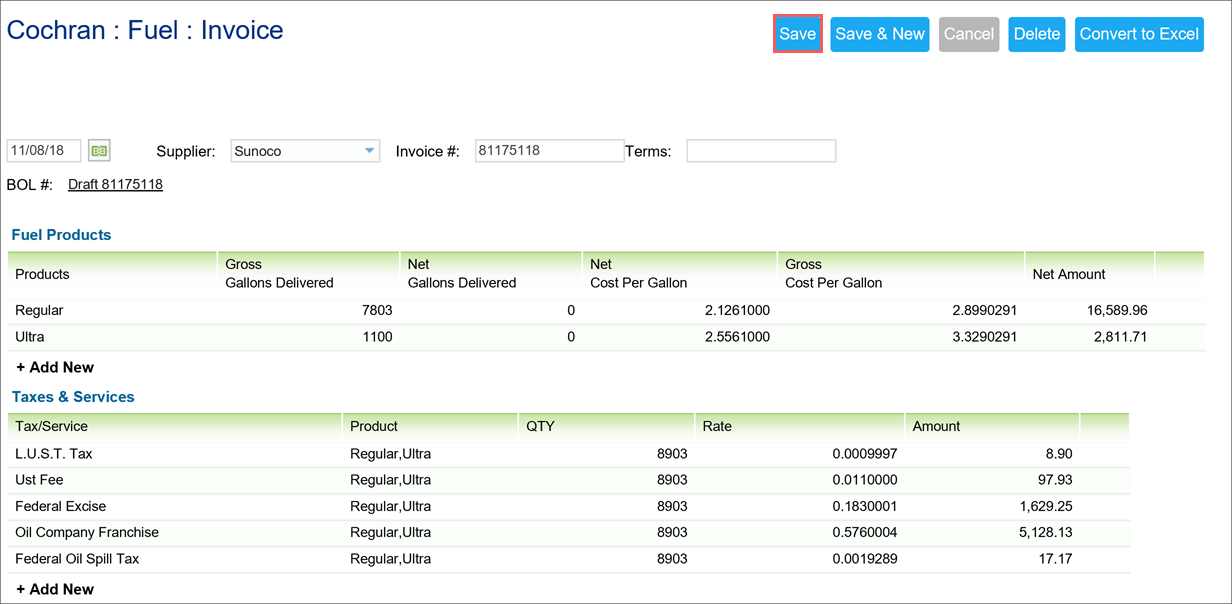This screenshot has width=1232, height=604.
Task: Click Oil Company Franchise amount 5,128.13
Action: [x=1046, y=532]
